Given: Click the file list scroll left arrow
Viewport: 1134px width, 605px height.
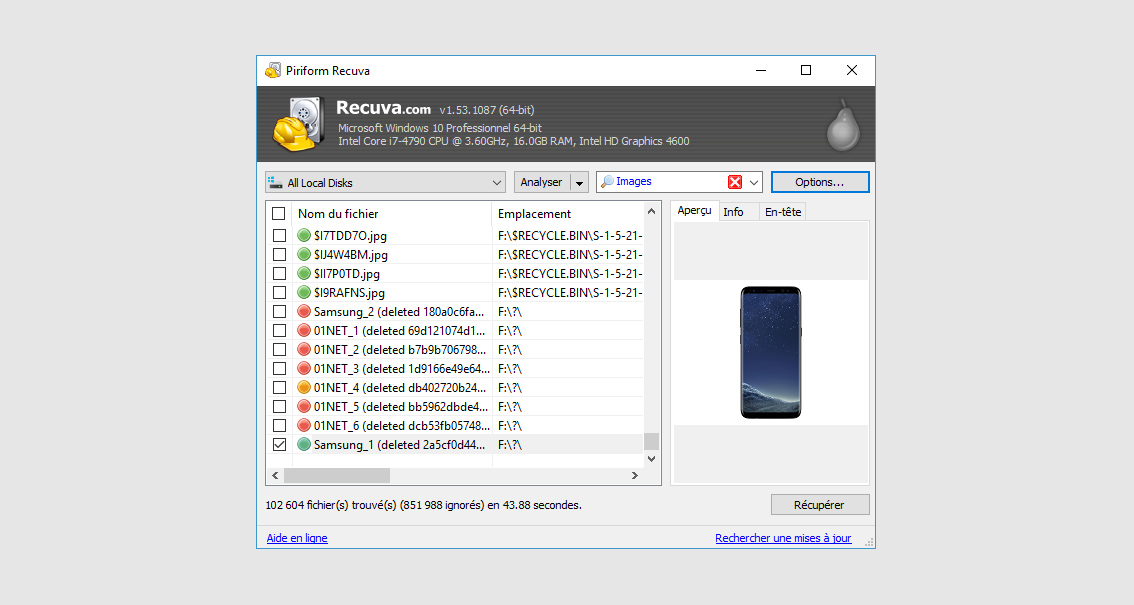Looking at the screenshot, I should point(275,476).
